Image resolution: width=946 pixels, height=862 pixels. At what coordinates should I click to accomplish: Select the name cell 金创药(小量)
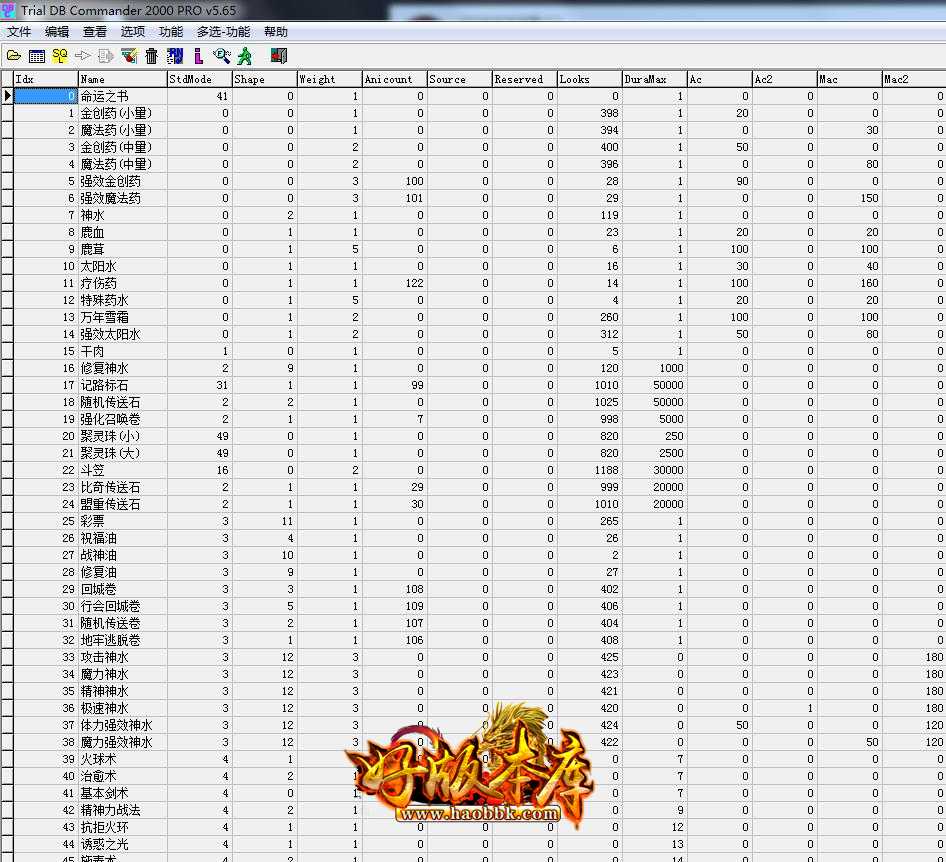[x=122, y=113]
